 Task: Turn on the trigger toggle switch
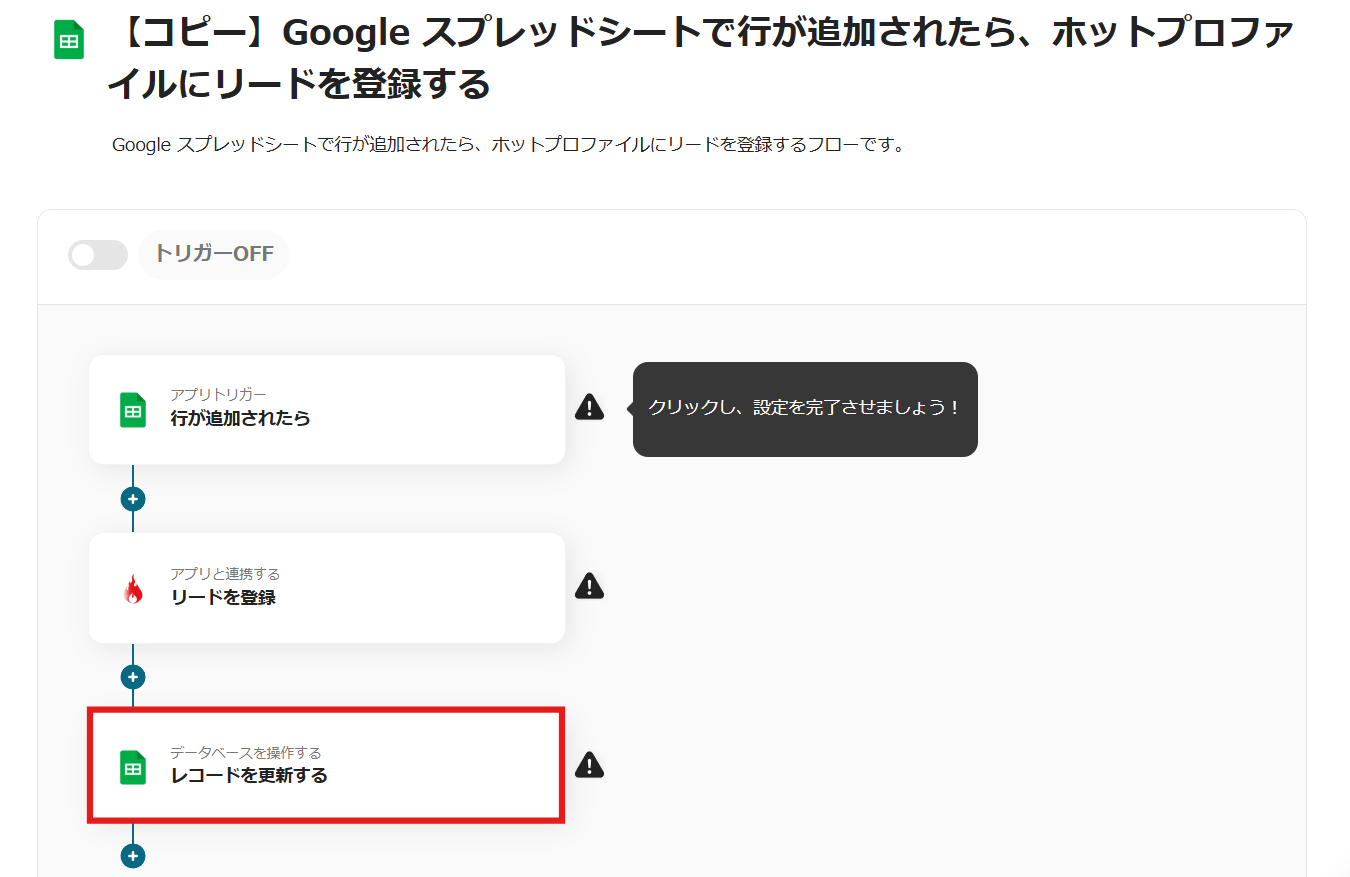(x=98, y=255)
